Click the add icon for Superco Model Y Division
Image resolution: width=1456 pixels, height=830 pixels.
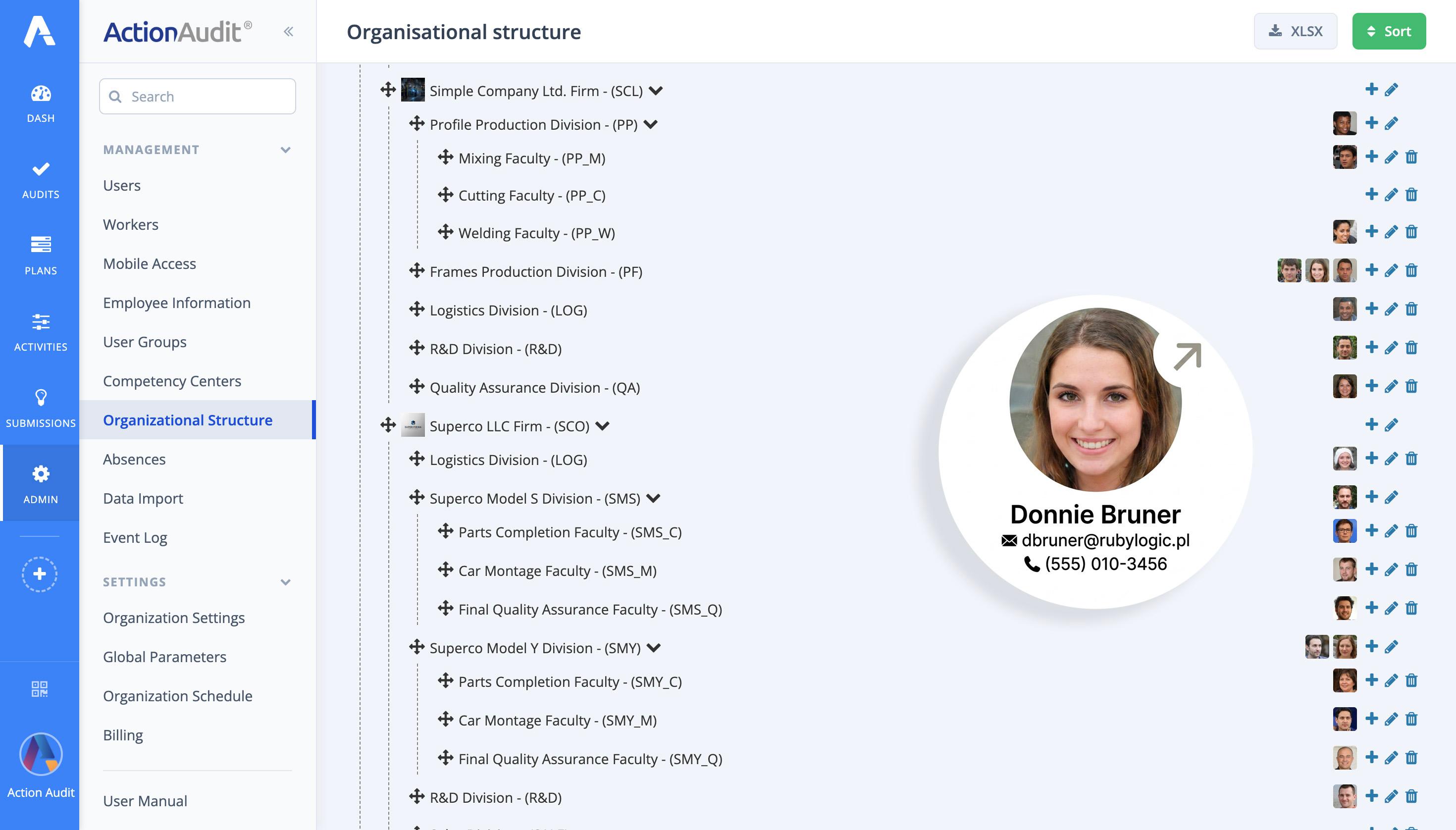(x=1372, y=647)
